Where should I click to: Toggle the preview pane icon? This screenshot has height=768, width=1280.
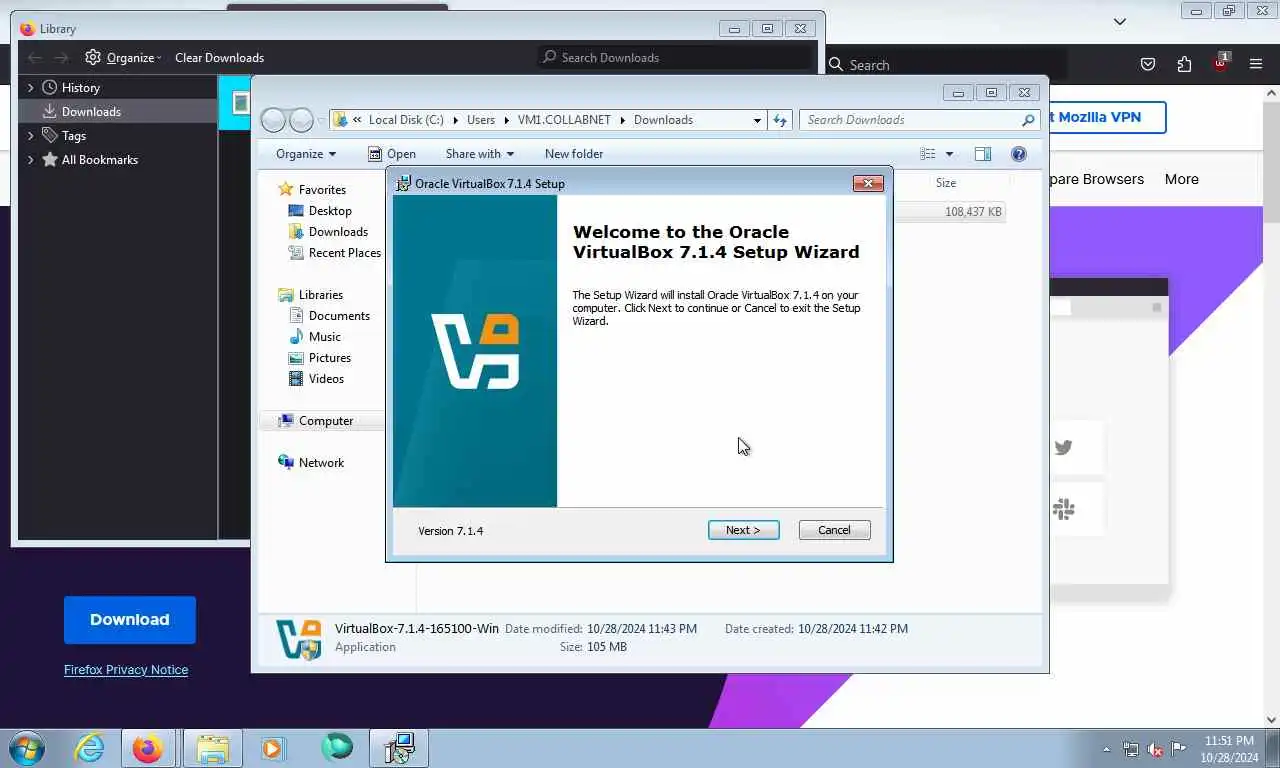coord(983,153)
